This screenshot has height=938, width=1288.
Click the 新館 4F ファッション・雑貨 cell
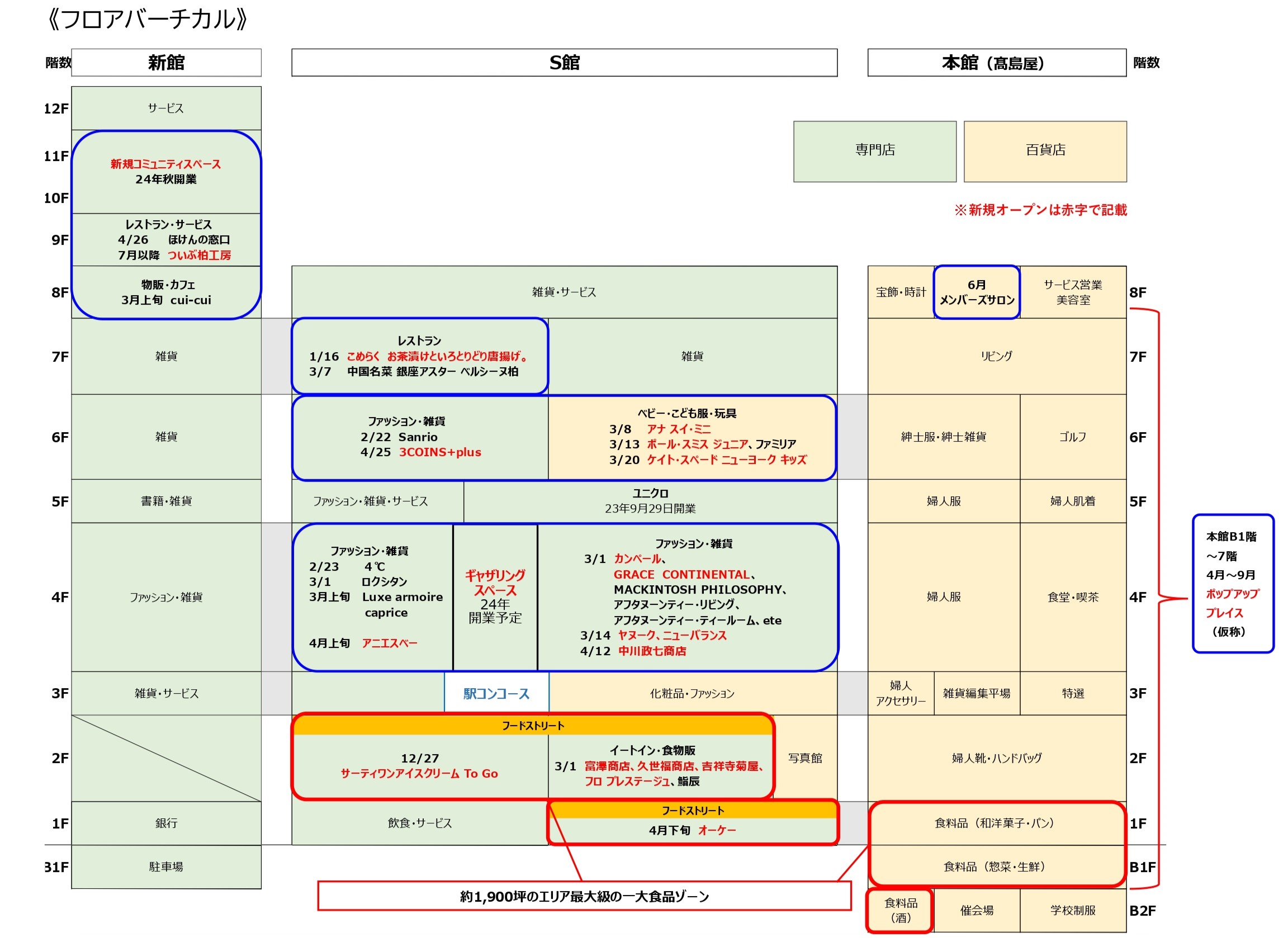tap(167, 598)
